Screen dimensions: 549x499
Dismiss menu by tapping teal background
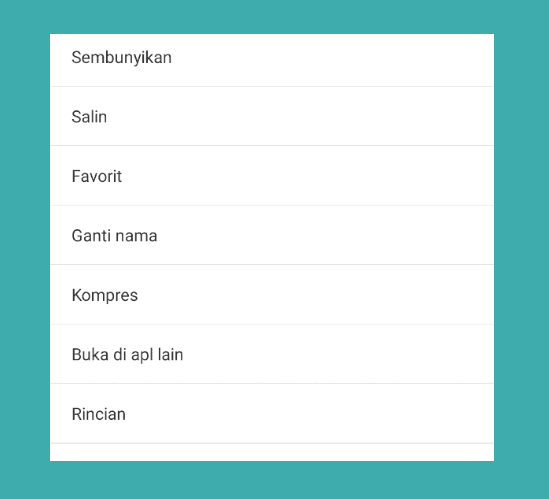coord(25,245)
